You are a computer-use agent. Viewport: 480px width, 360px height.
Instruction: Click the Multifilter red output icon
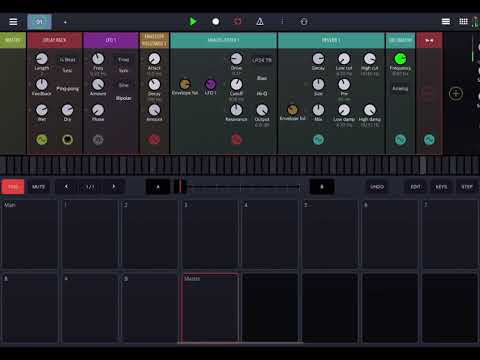point(236,140)
